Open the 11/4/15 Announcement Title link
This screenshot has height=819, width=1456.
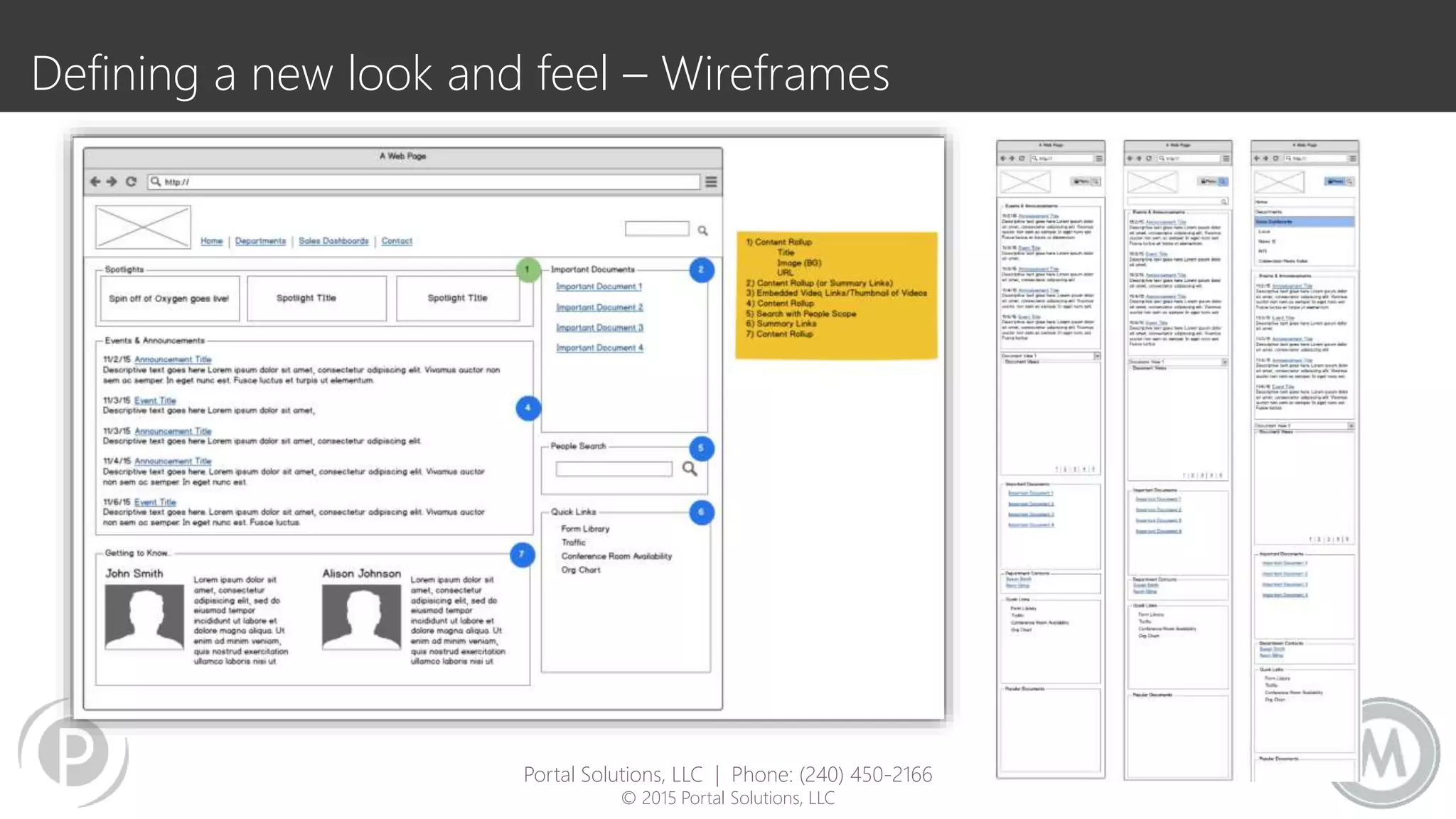click(x=173, y=461)
